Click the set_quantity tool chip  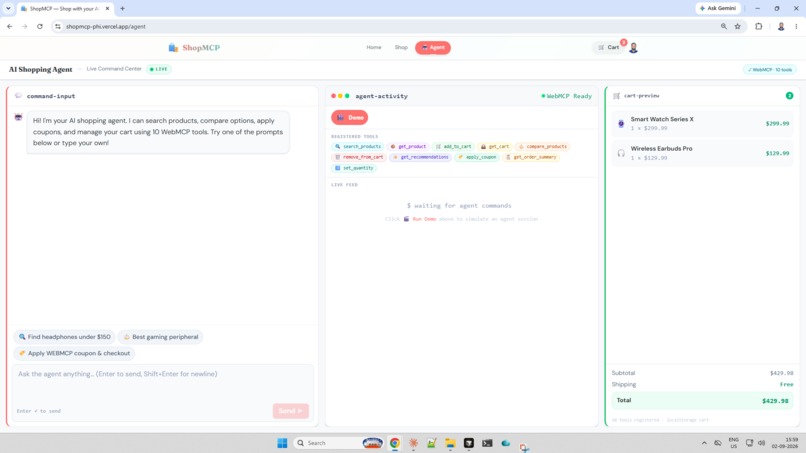coord(354,168)
